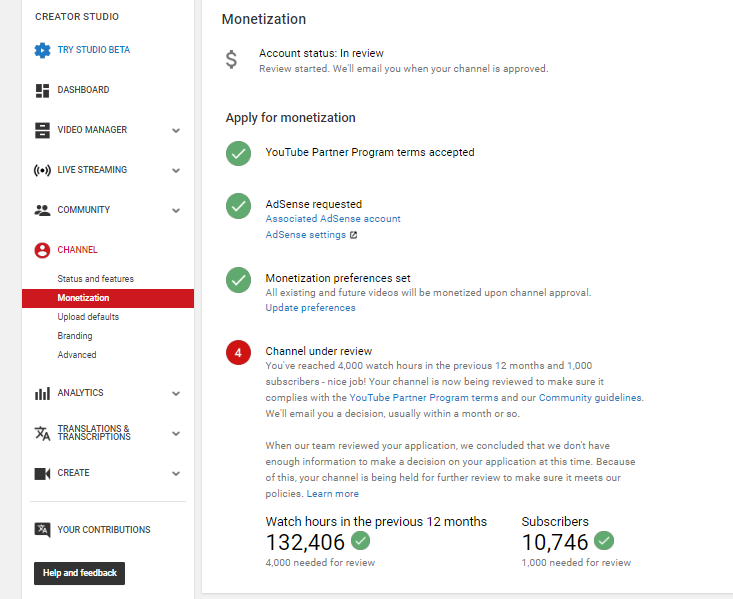Open Status and features submenu
The image size is (733, 599).
(x=95, y=279)
